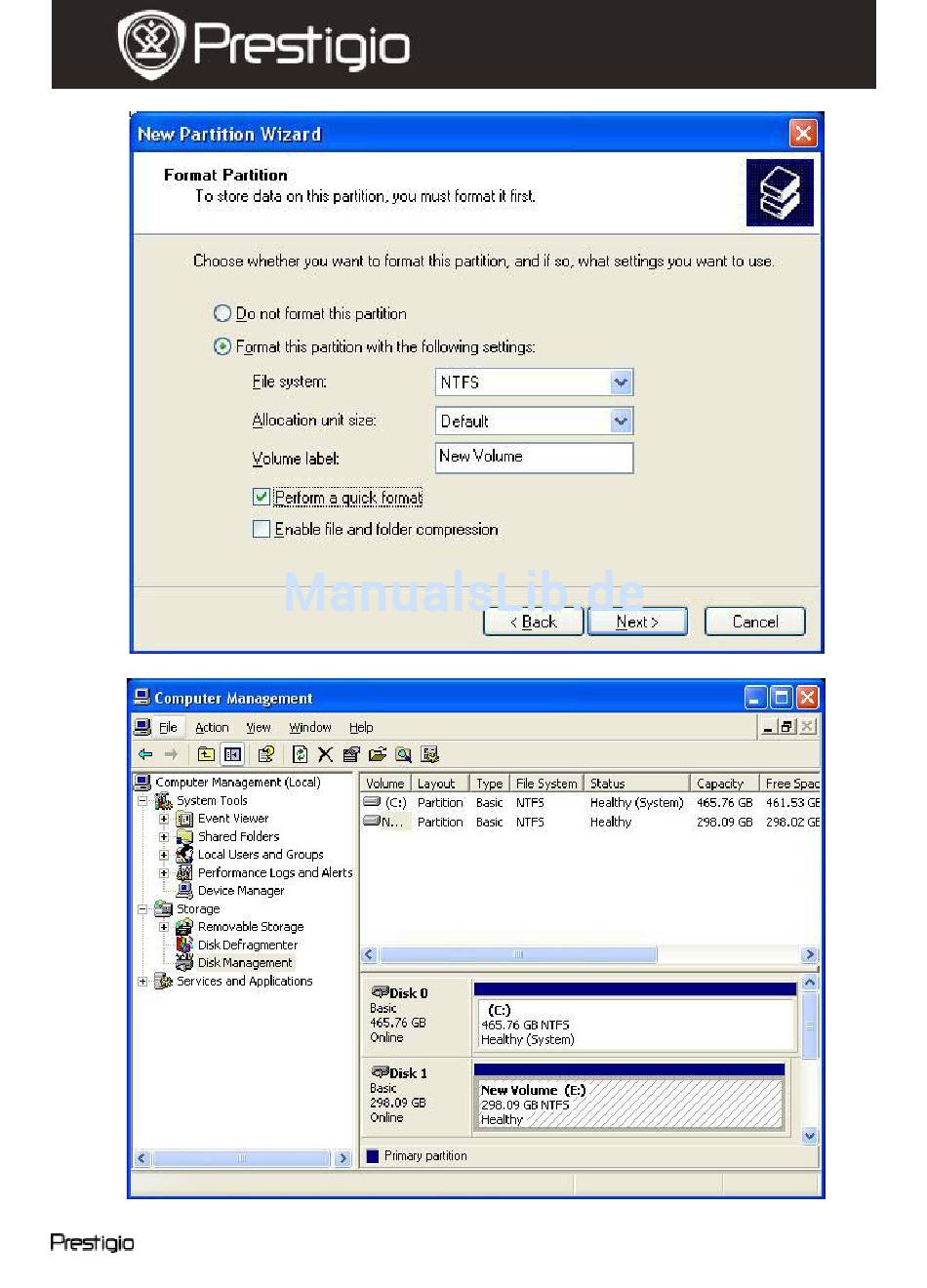Select Computer Management (Local) root node

tap(237, 783)
